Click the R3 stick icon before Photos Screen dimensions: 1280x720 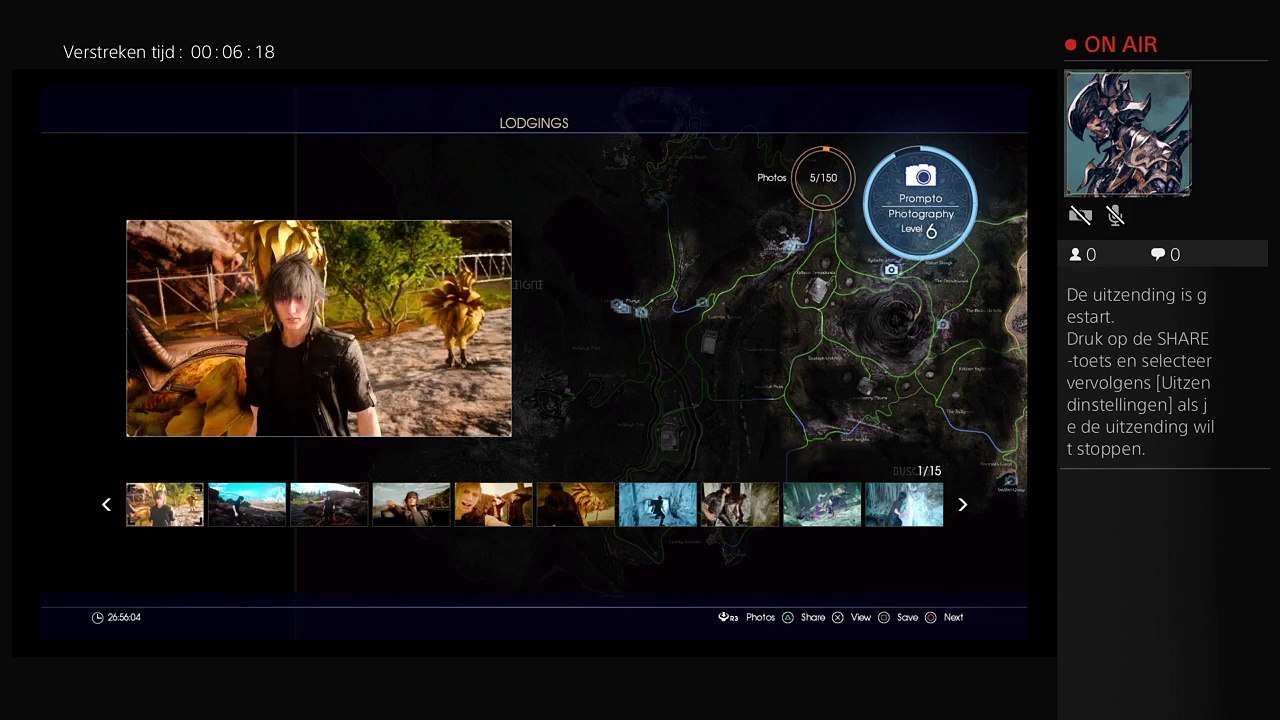[x=728, y=618]
